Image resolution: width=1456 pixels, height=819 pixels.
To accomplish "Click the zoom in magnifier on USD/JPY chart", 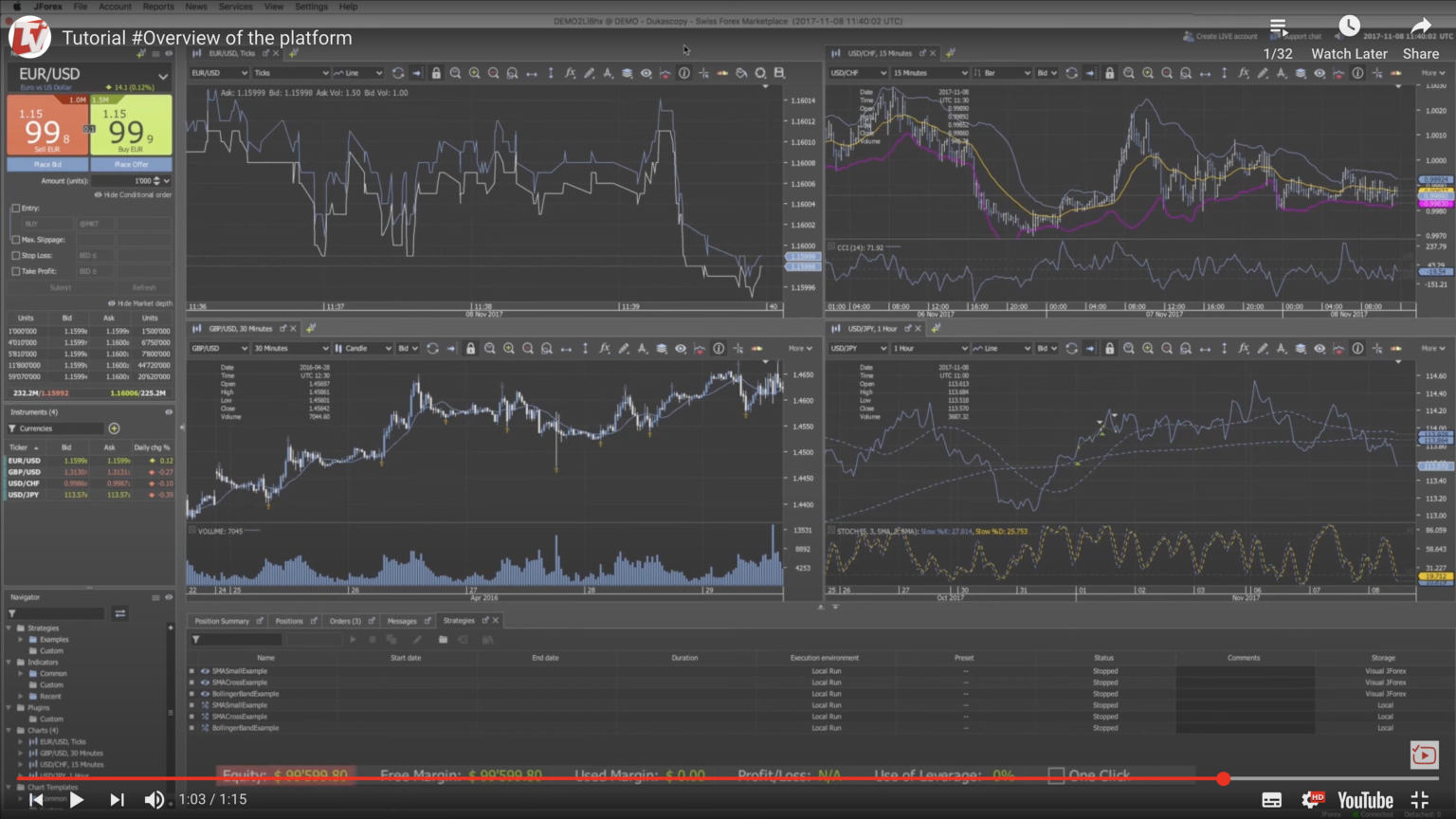I will 1148,349.
